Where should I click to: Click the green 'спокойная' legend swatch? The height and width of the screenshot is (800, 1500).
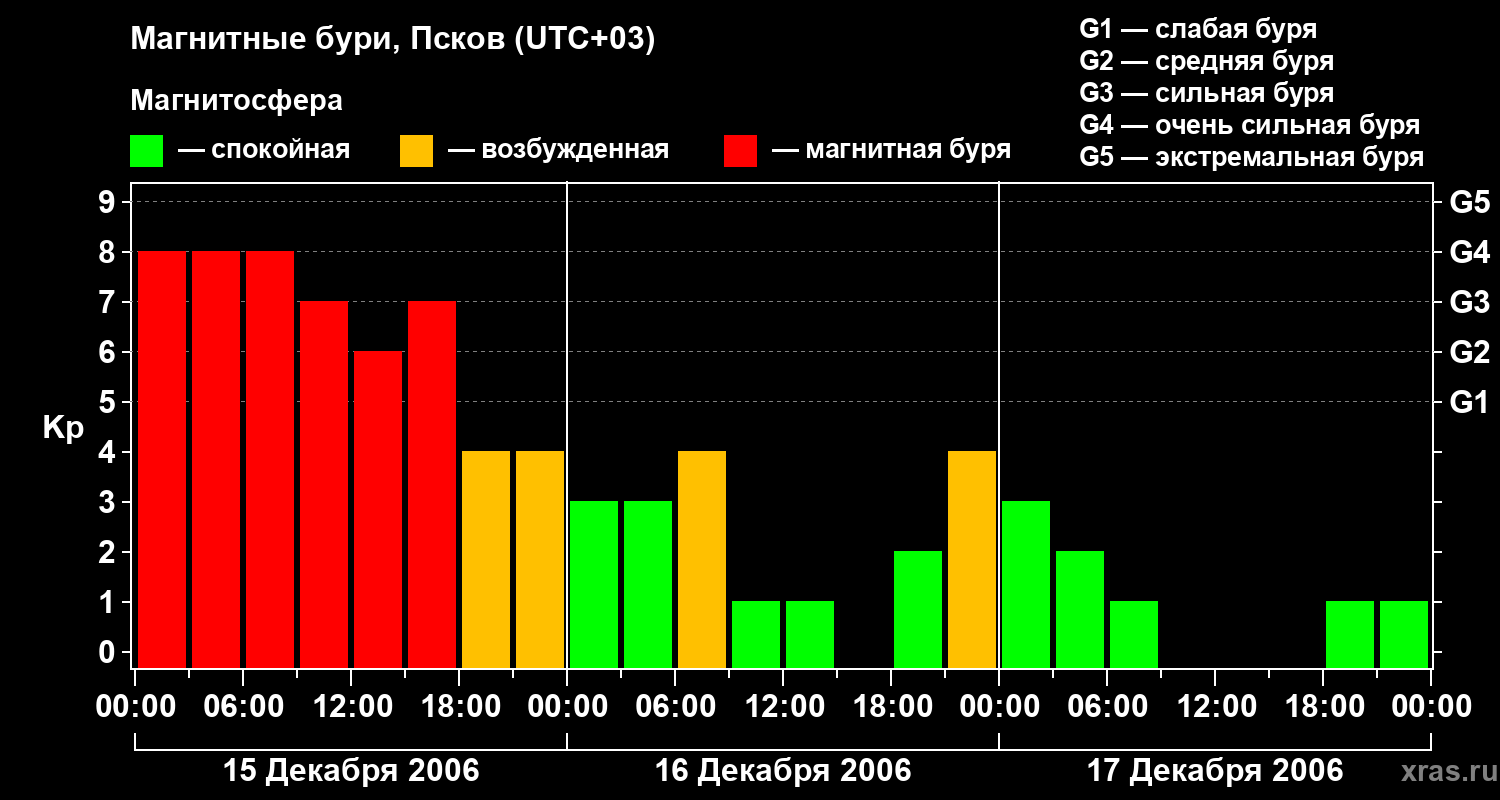pos(147,151)
